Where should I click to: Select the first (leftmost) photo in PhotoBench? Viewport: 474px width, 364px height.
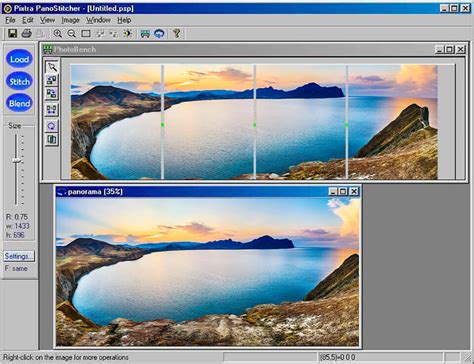pyautogui.click(x=116, y=122)
